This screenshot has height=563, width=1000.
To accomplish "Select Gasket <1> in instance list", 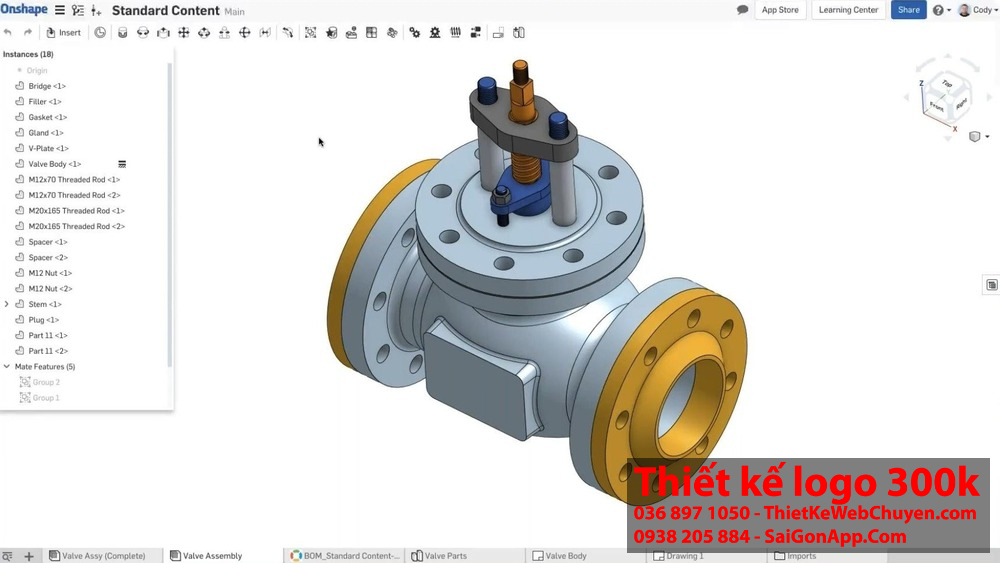I will click(47, 117).
